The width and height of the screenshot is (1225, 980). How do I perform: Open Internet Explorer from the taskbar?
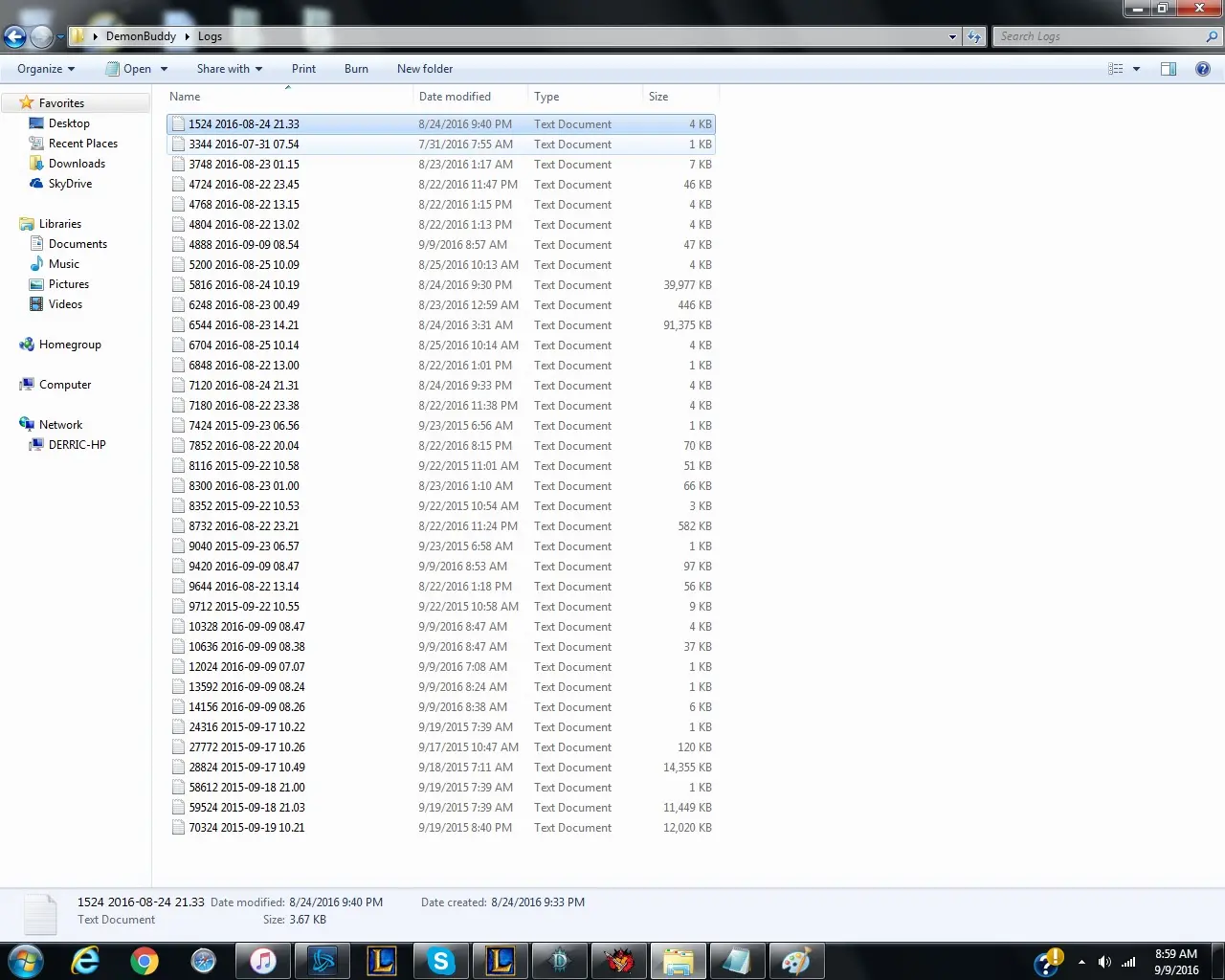point(86,961)
